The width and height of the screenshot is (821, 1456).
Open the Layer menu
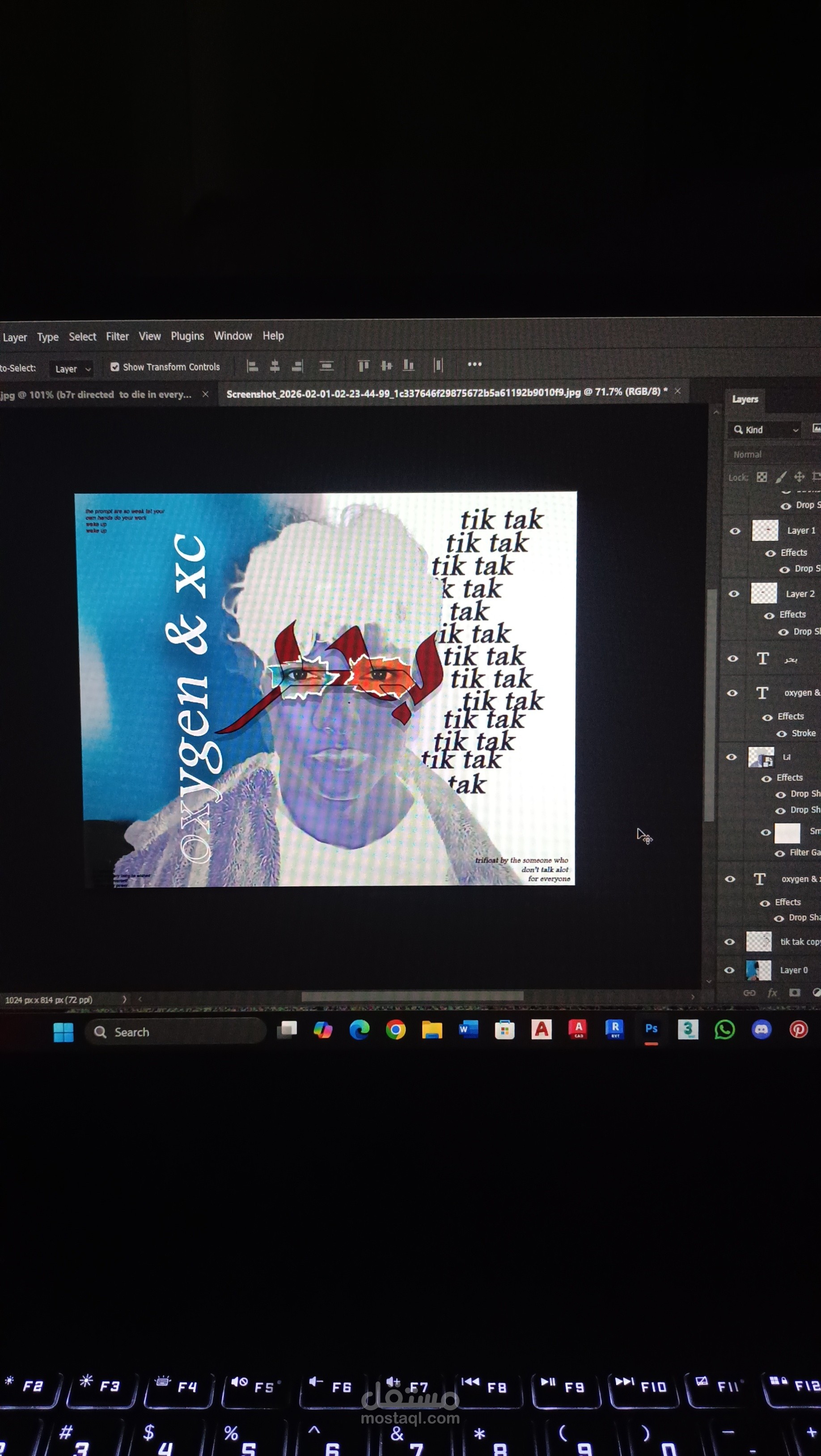(15, 338)
